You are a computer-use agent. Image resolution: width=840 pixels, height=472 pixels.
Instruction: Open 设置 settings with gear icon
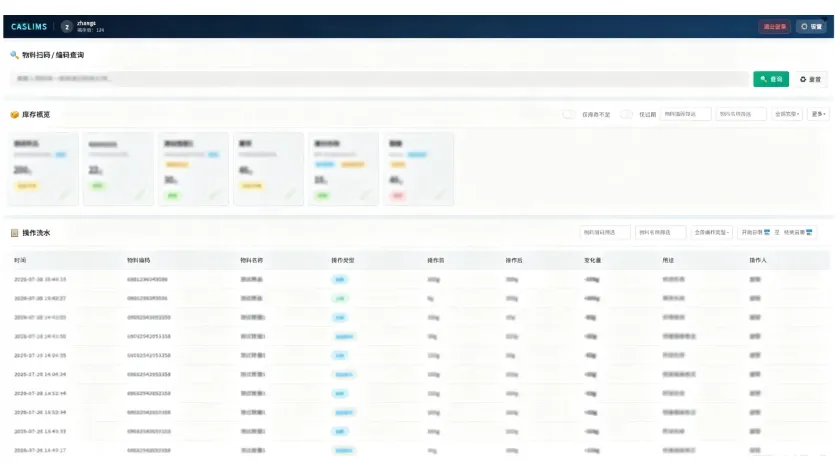point(811,26)
